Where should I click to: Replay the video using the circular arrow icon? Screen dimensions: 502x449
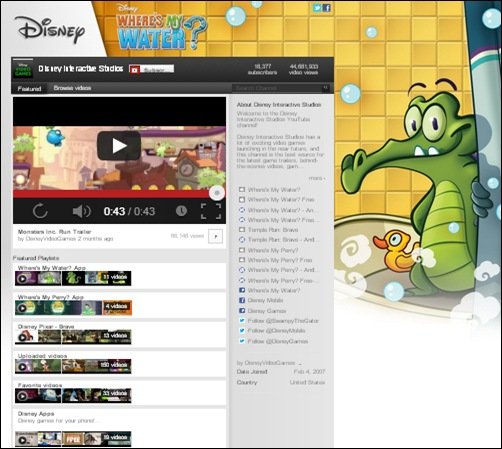click(x=40, y=211)
